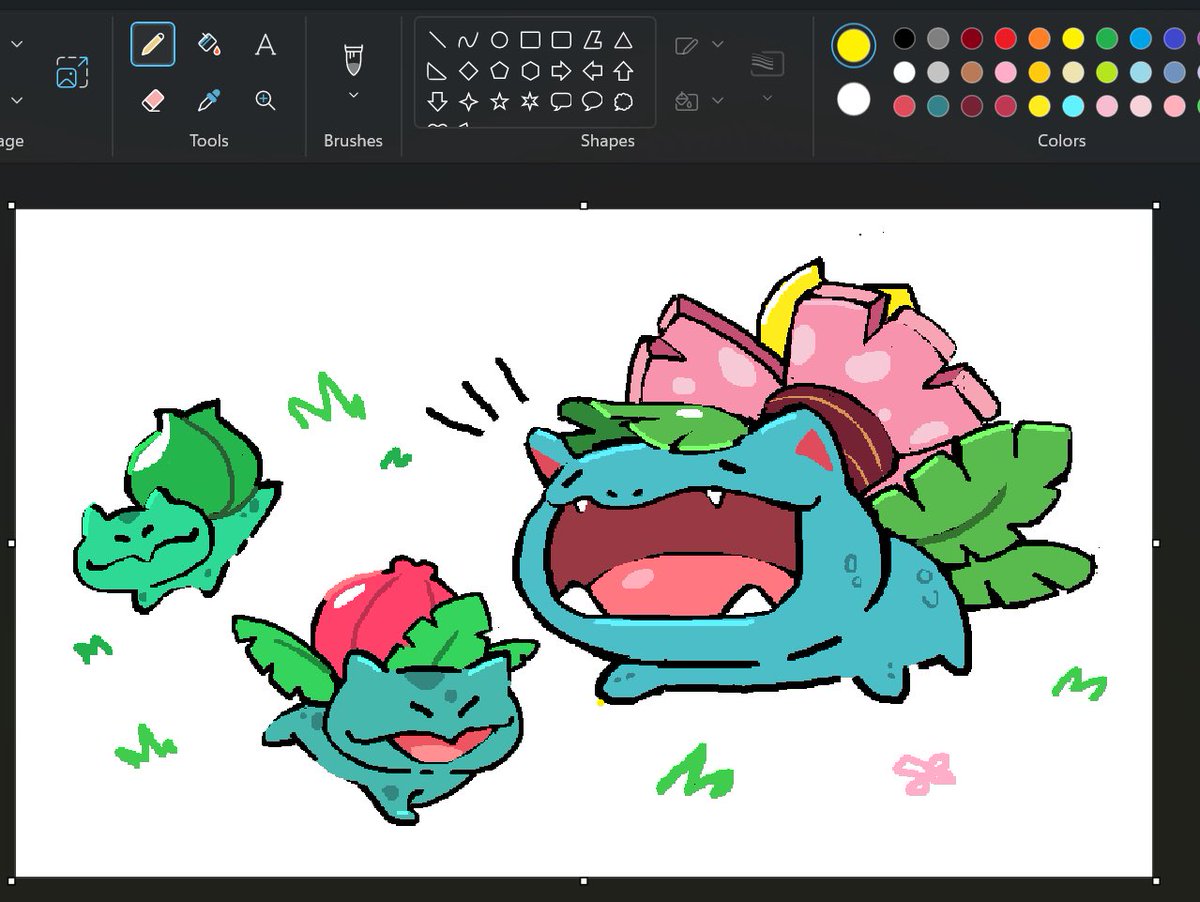
Task: Select the Cloud callout shape
Action: (623, 101)
